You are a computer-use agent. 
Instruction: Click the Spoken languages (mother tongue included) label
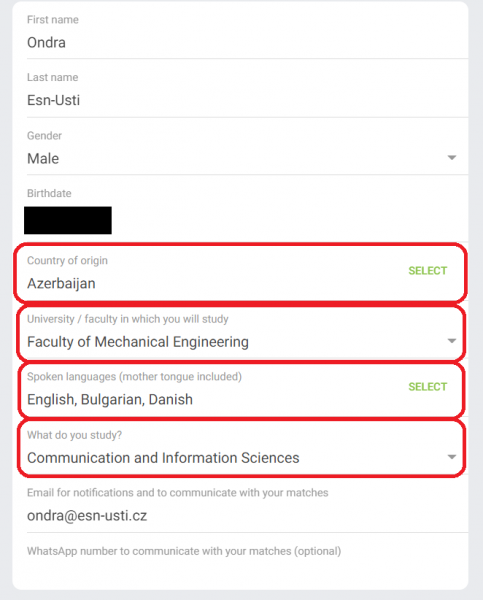click(134, 377)
